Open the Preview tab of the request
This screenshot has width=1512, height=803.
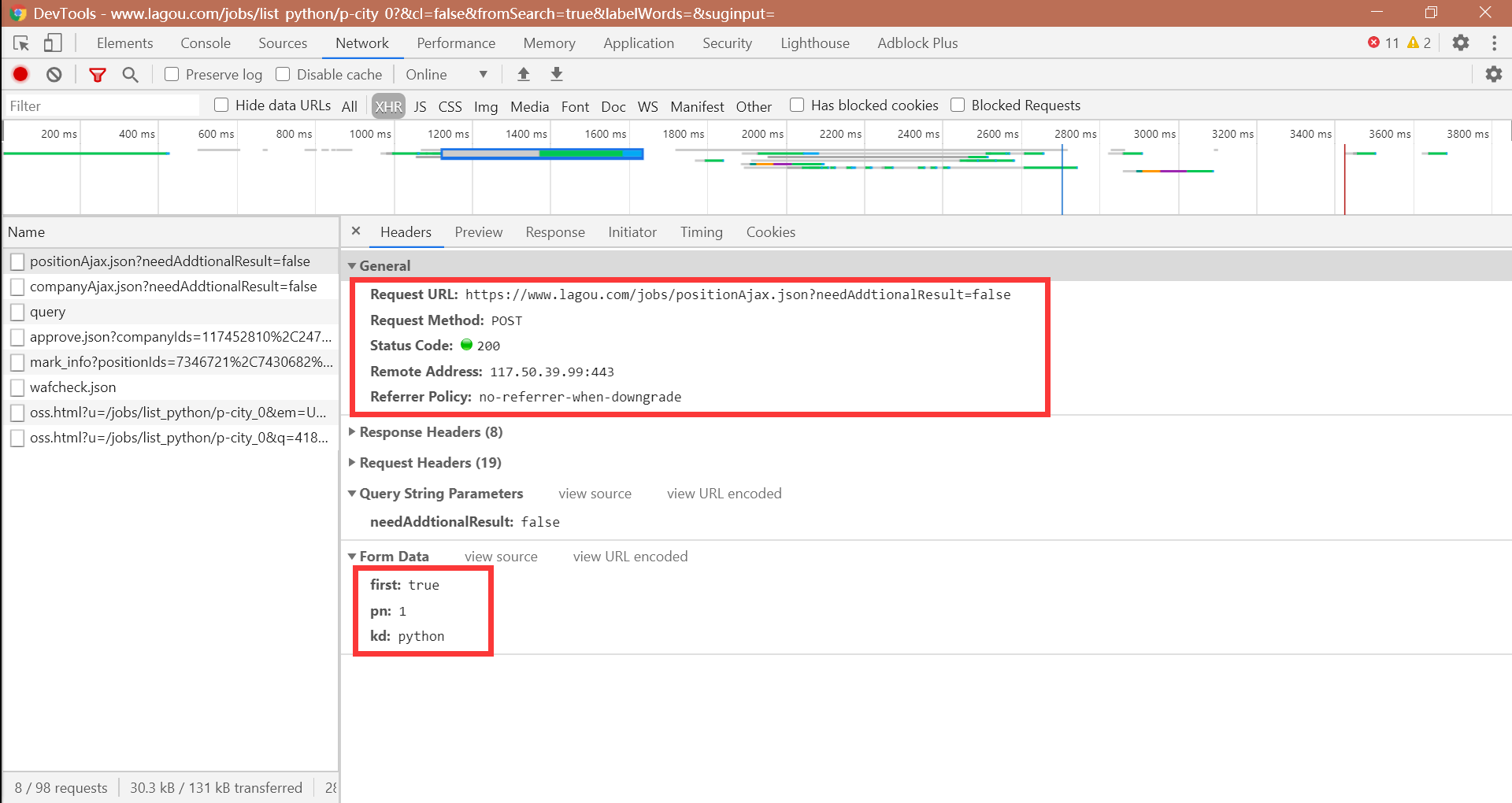pos(478,232)
